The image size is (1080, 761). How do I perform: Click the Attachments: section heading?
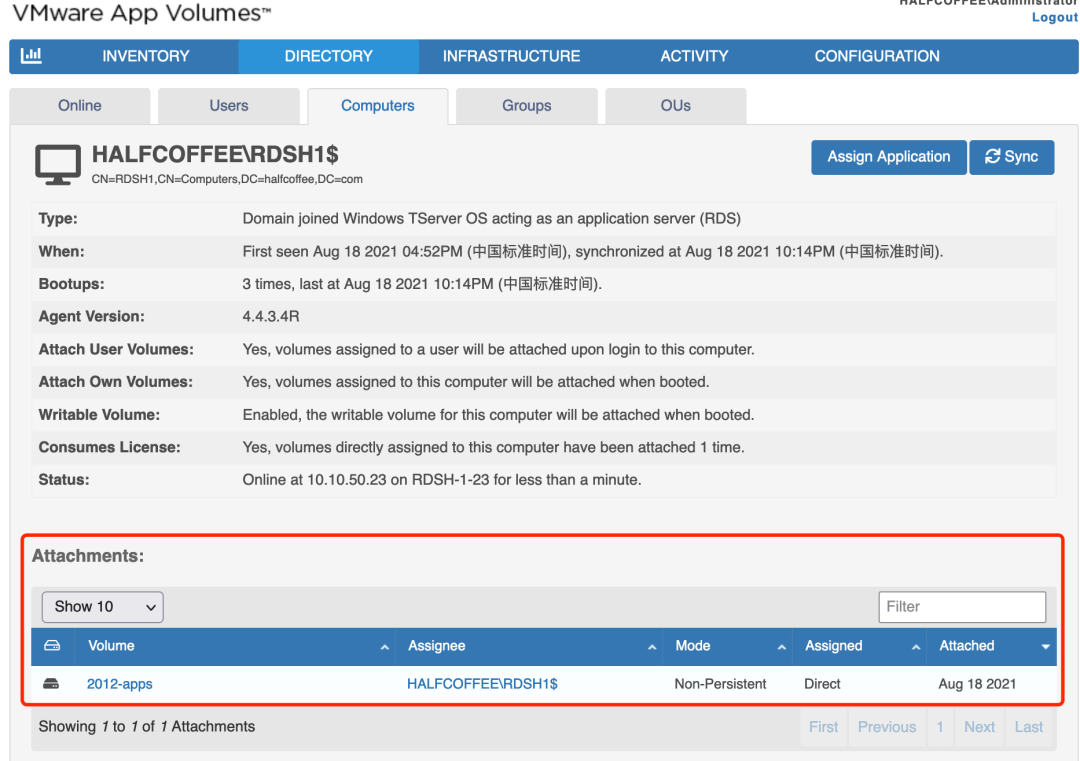(x=88, y=556)
